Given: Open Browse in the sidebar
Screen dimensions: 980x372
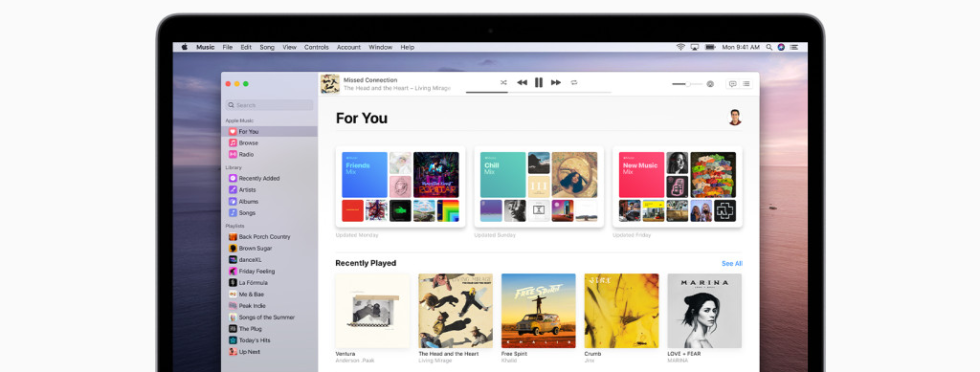Looking at the screenshot, I should [x=270, y=143].
